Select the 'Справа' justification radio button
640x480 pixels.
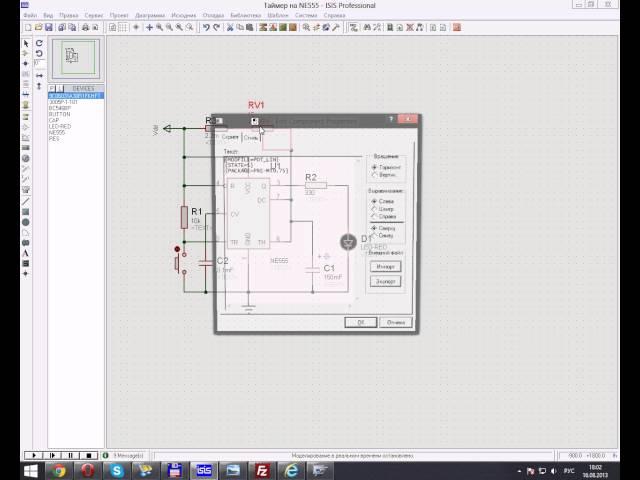pos(374,216)
